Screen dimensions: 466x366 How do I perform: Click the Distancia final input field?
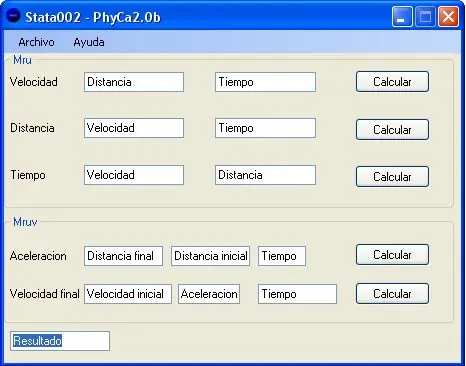tap(123, 256)
